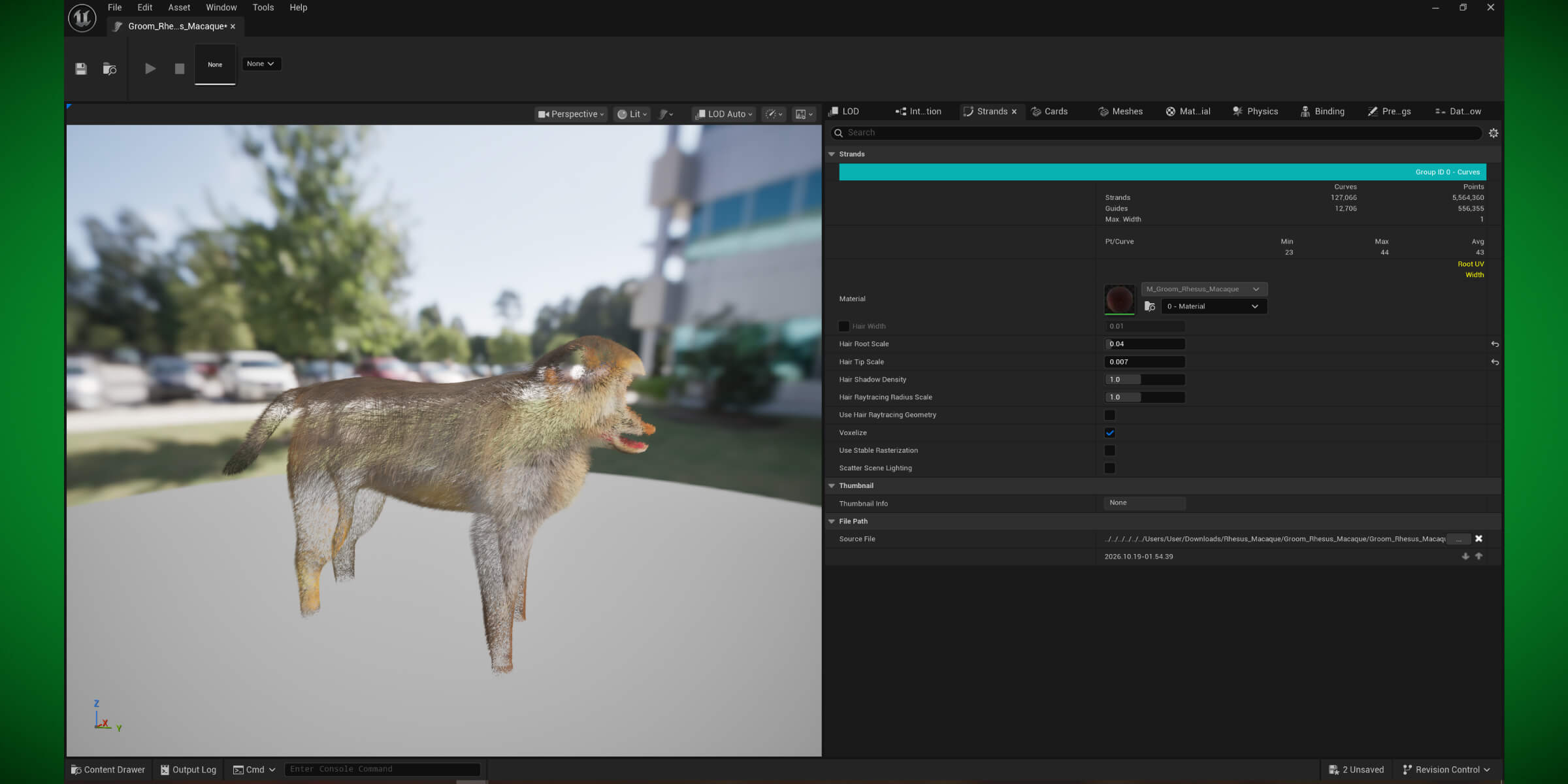Save the groom asset with the save icon
Viewport: 1568px width, 784px height.
(x=81, y=69)
